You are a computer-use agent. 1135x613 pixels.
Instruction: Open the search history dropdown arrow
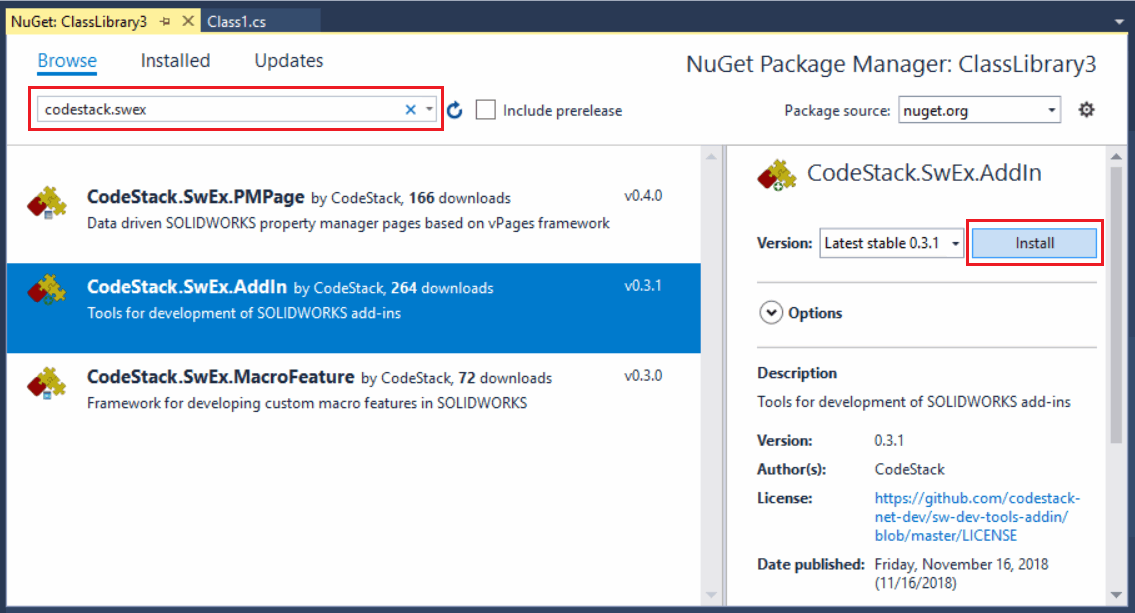[429, 109]
